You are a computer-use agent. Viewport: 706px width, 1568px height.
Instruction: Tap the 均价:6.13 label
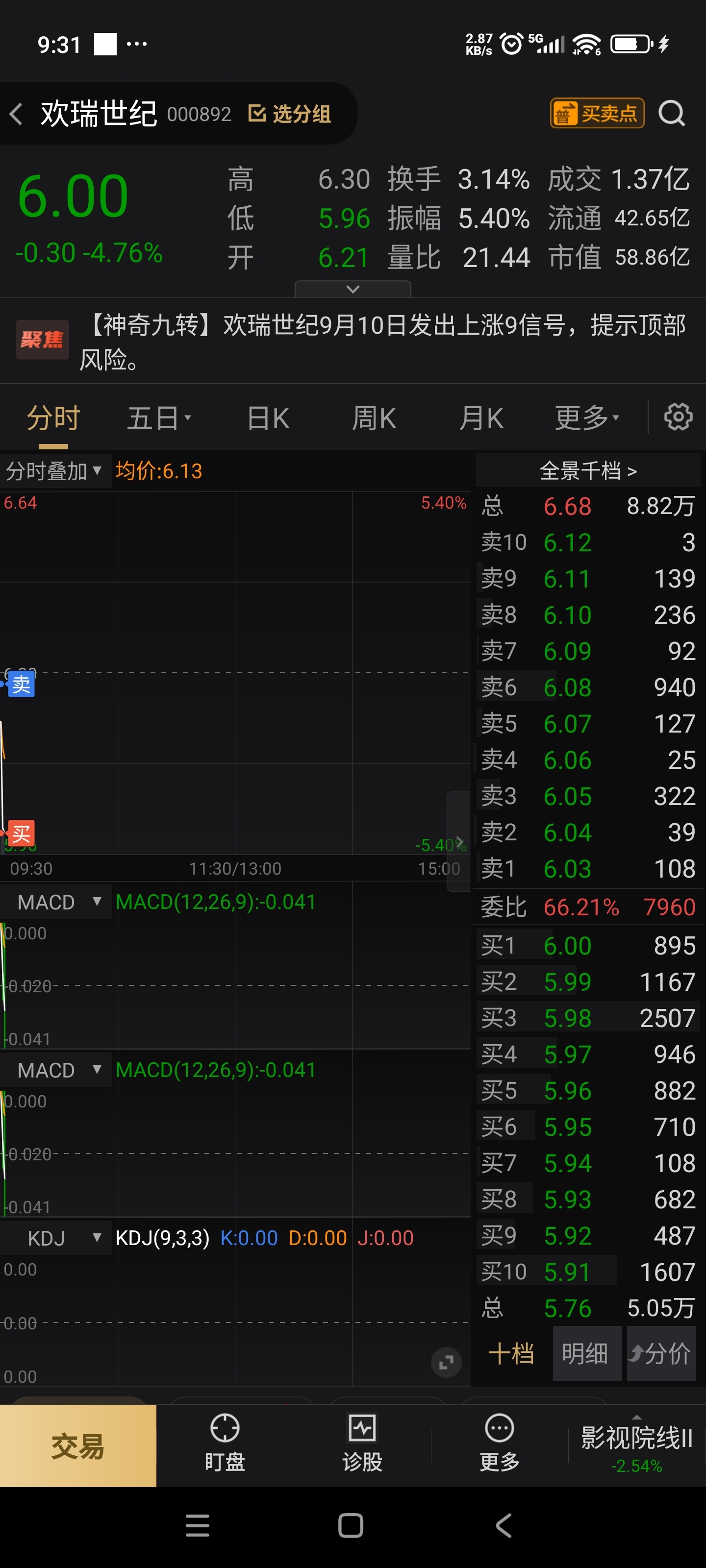click(x=159, y=470)
